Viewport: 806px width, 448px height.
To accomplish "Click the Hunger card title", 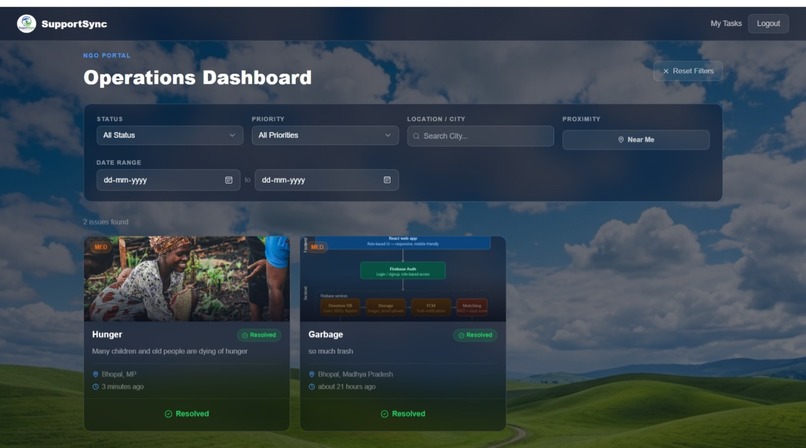I will (x=107, y=334).
